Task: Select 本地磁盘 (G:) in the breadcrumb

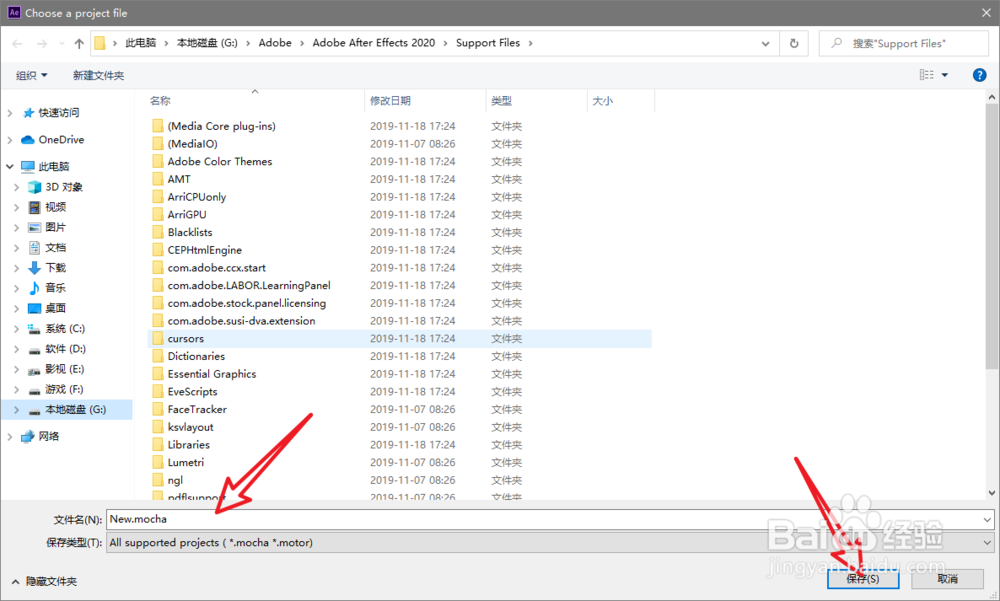Action: pyautogui.click(x=207, y=43)
